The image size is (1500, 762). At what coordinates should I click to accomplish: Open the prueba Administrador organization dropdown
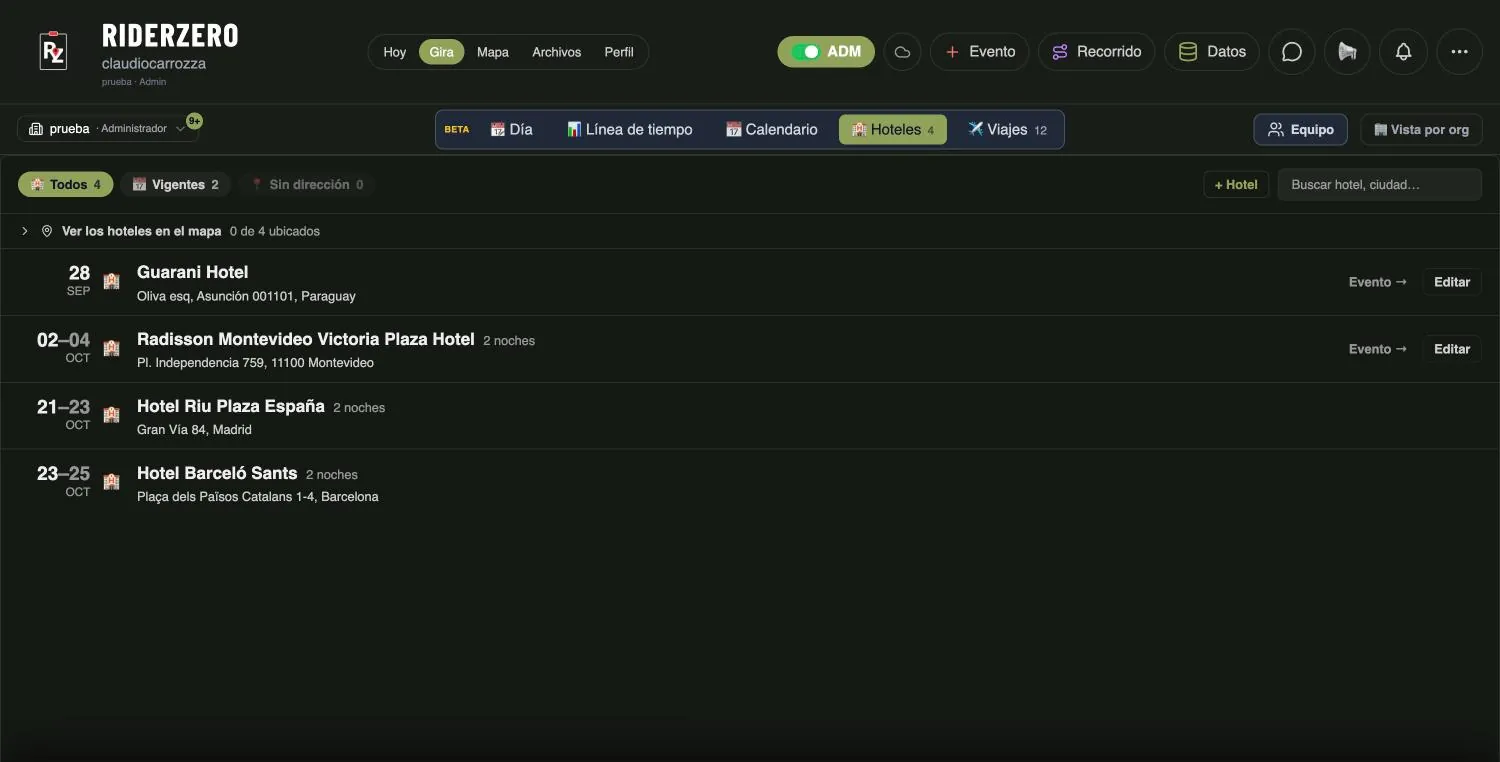[108, 129]
